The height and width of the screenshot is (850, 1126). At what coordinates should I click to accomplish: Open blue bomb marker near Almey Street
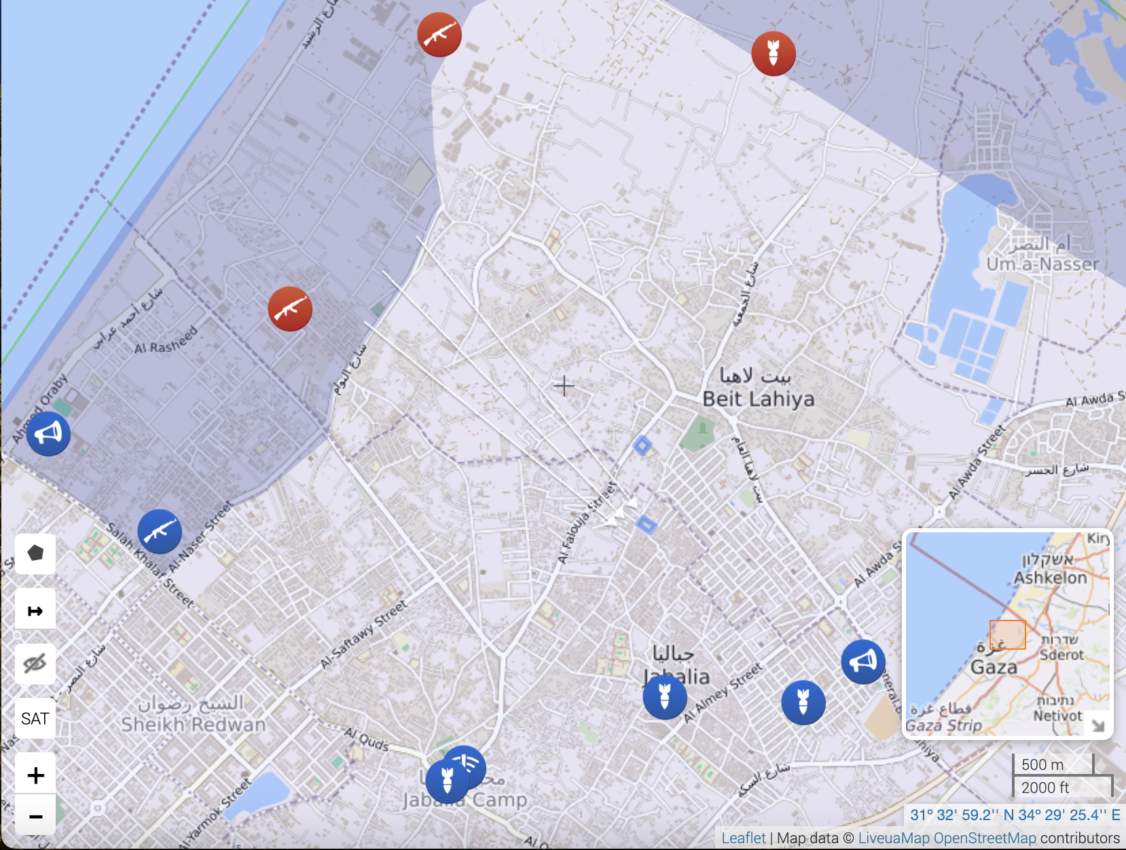pos(803,702)
